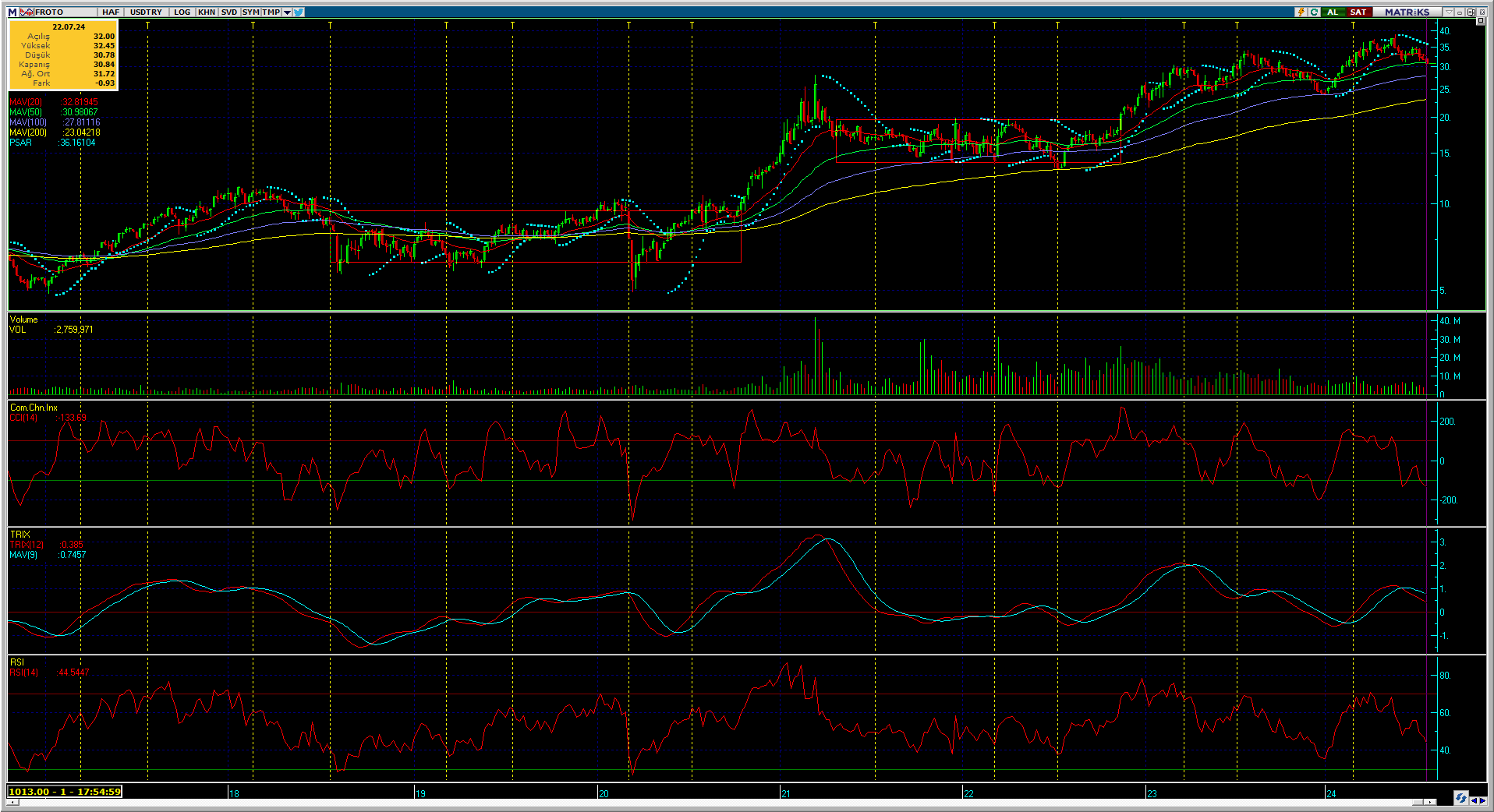Click the green C icon
The height and width of the screenshot is (812, 1494).
(1314, 12)
